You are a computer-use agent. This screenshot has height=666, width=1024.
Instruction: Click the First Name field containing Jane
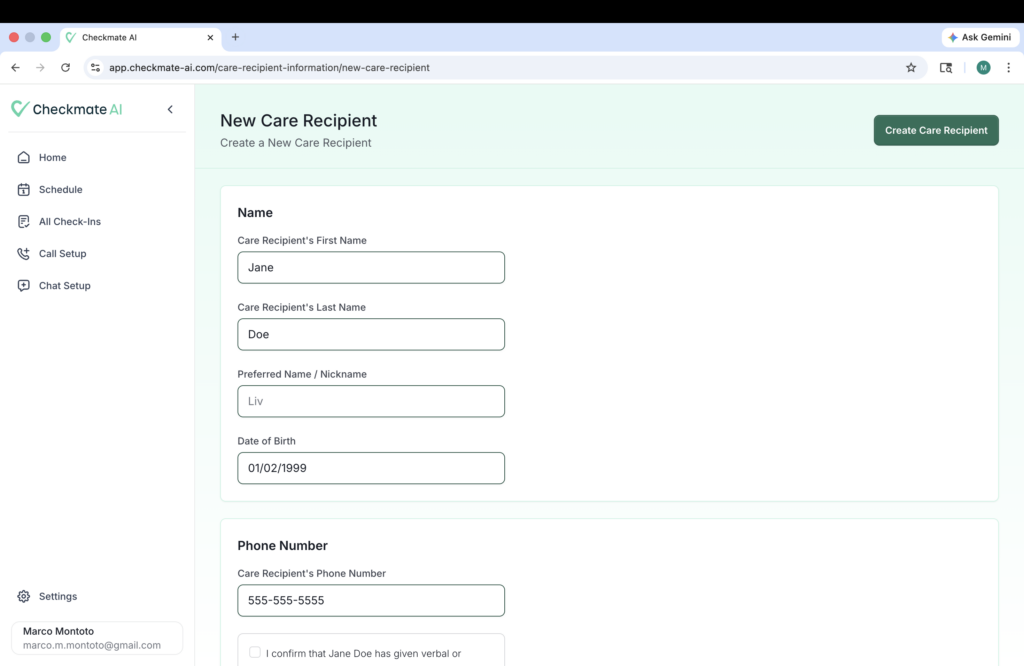371,268
